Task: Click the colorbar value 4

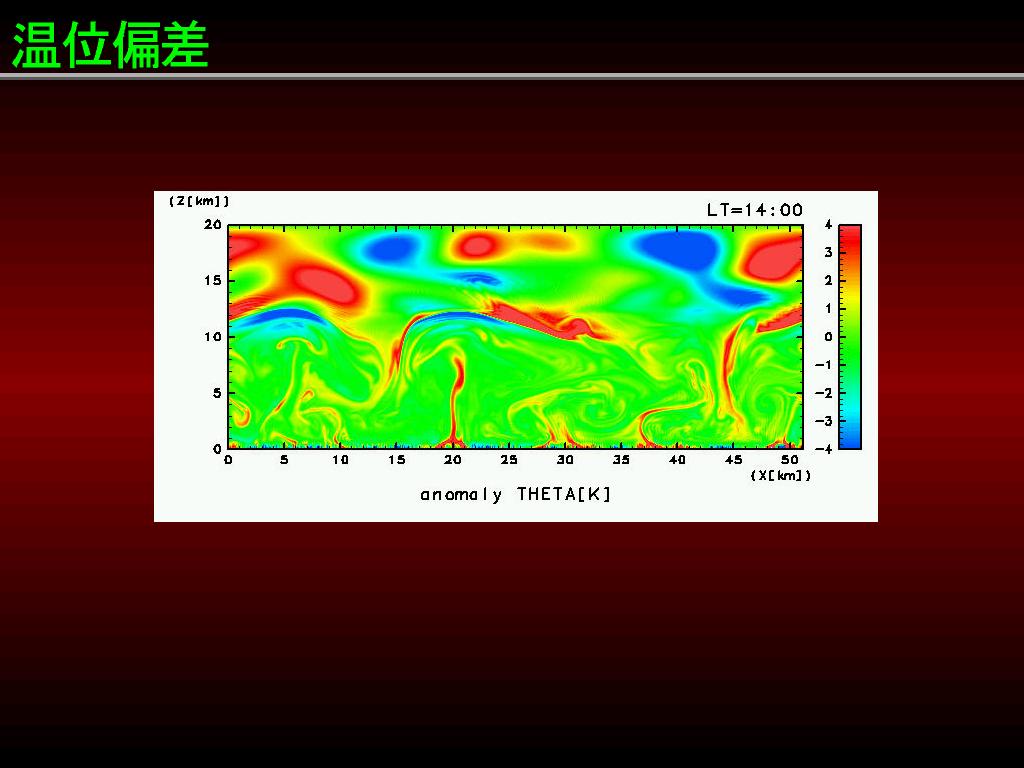Action: point(828,225)
